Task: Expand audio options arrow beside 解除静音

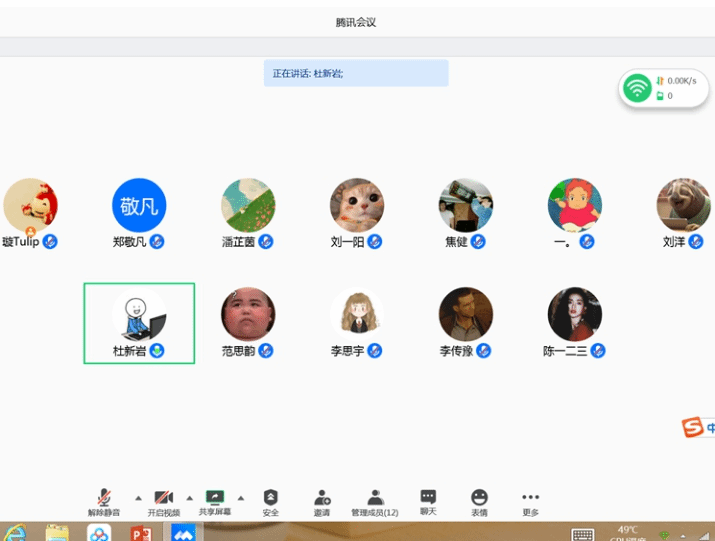Action: click(x=138, y=497)
